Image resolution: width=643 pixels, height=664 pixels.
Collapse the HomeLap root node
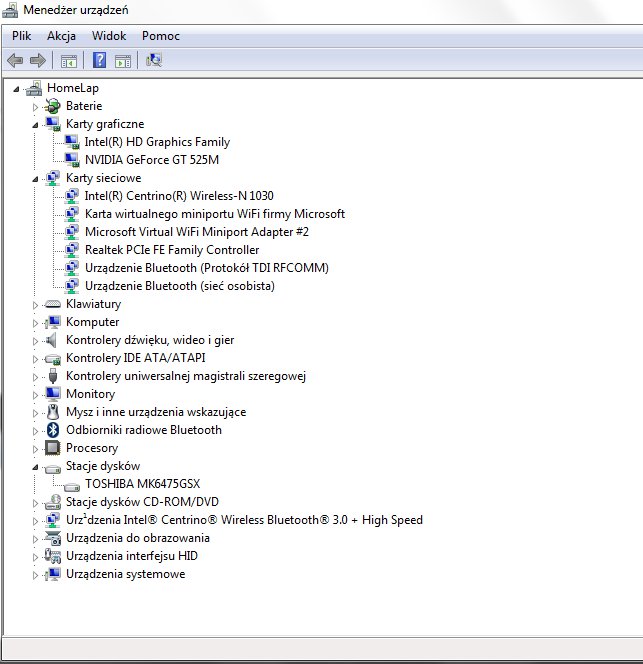point(17,89)
